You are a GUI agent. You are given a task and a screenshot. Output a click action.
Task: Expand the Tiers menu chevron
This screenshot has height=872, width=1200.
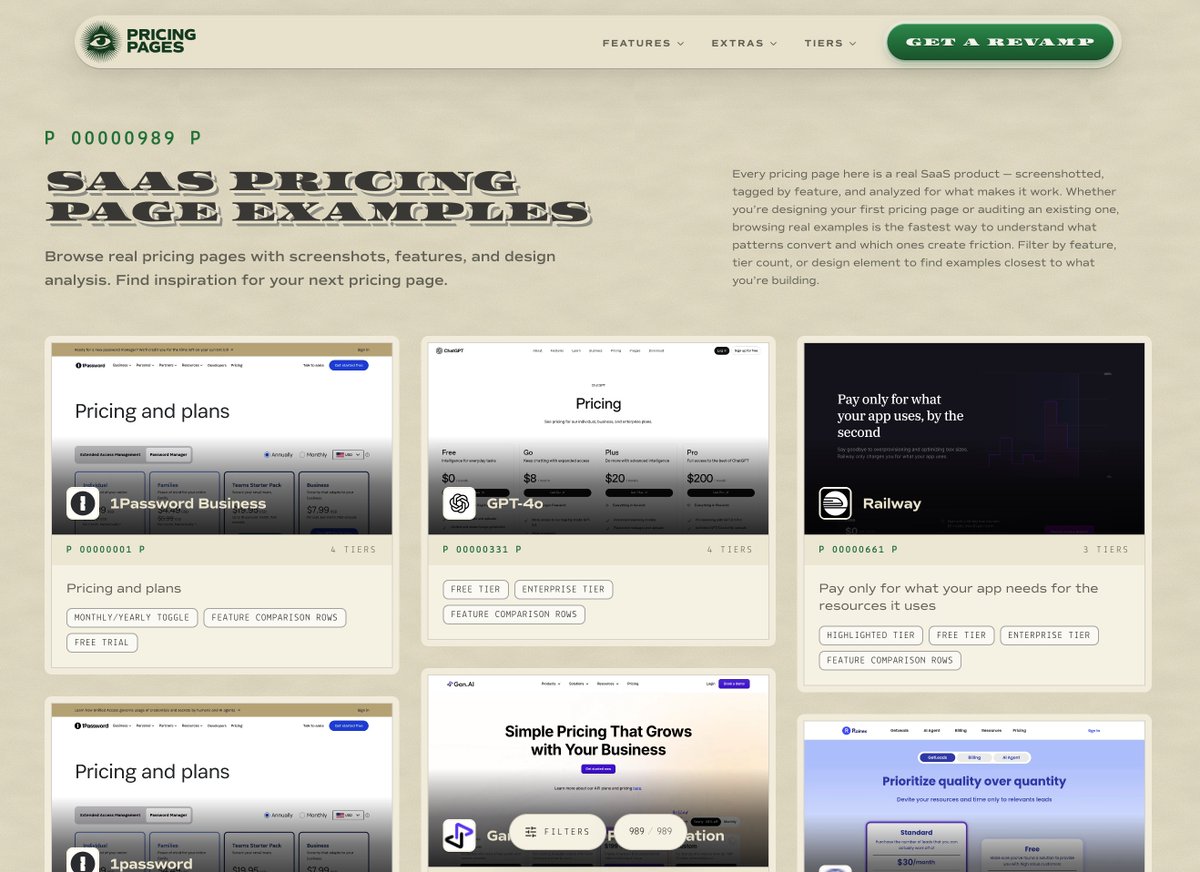(853, 44)
